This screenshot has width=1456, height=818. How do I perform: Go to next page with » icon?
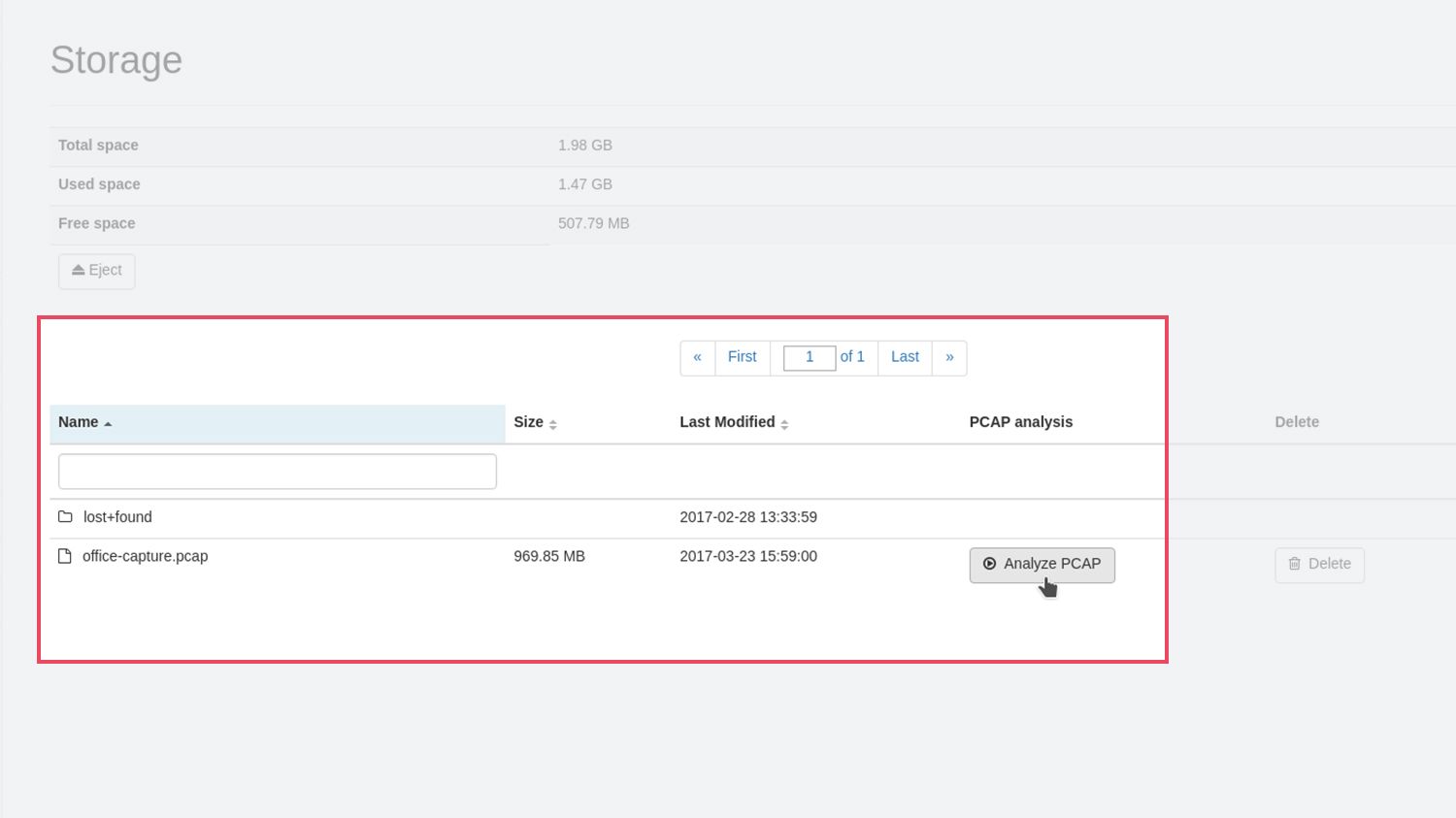tap(949, 357)
